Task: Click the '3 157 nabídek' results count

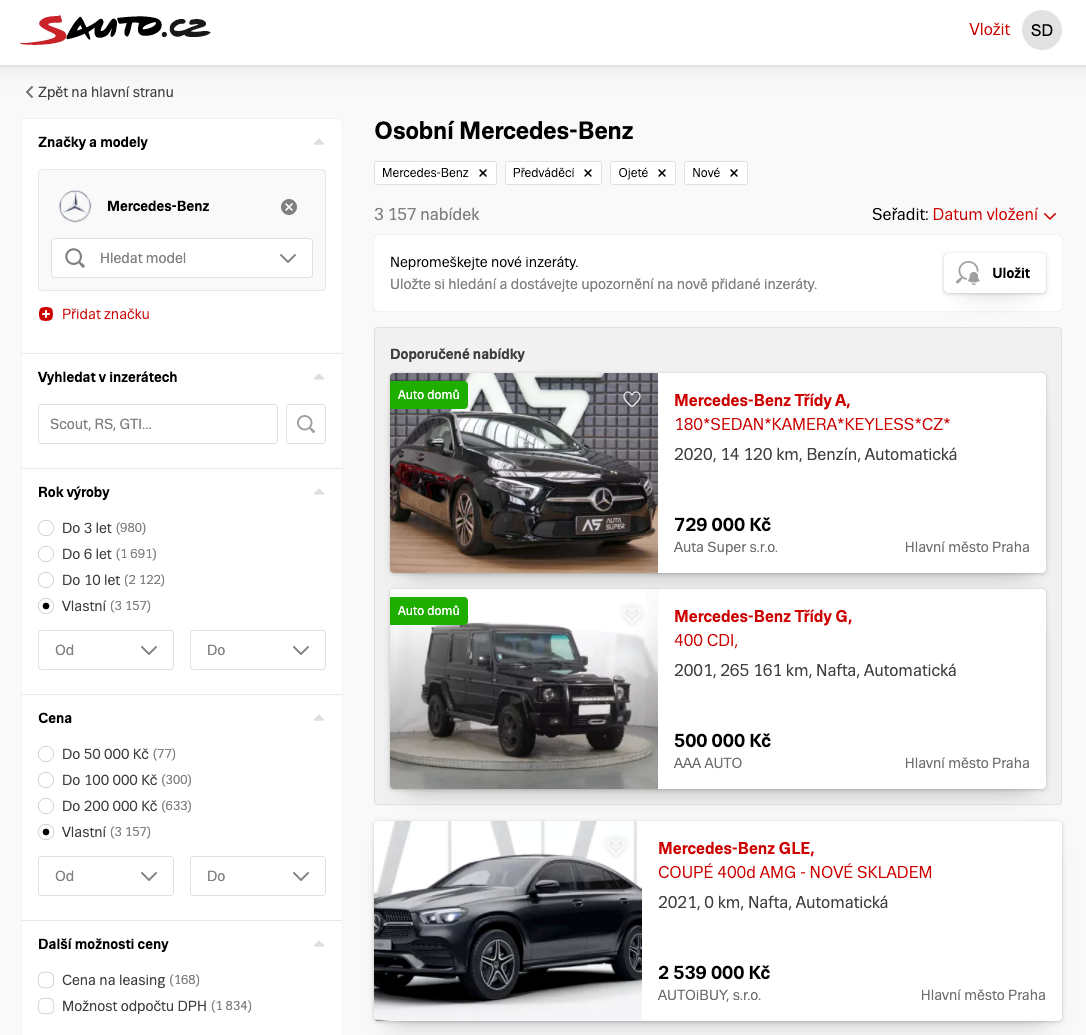Action: pos(427,215)
